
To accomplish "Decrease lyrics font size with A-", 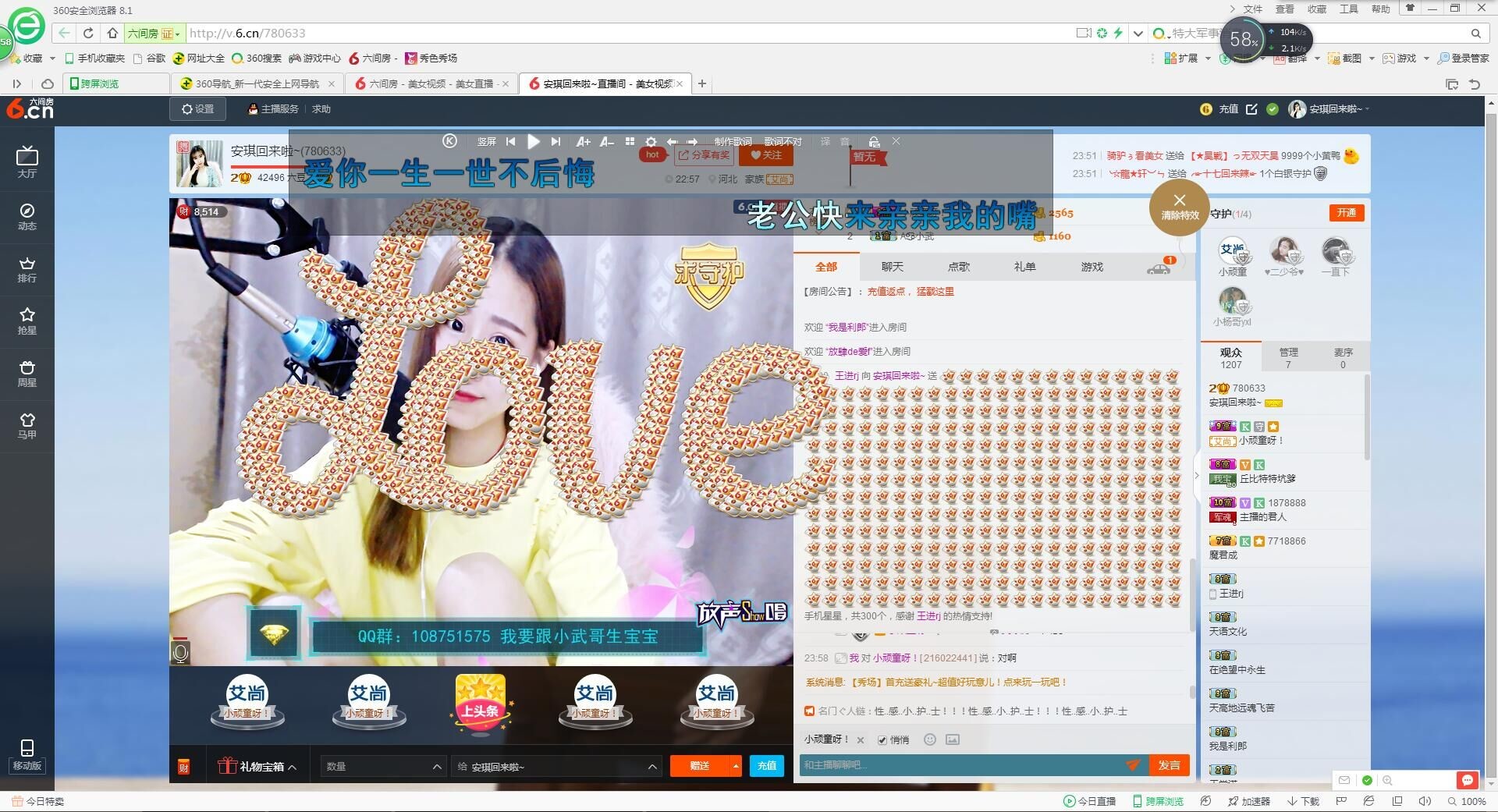I will [x=607, y=141].
